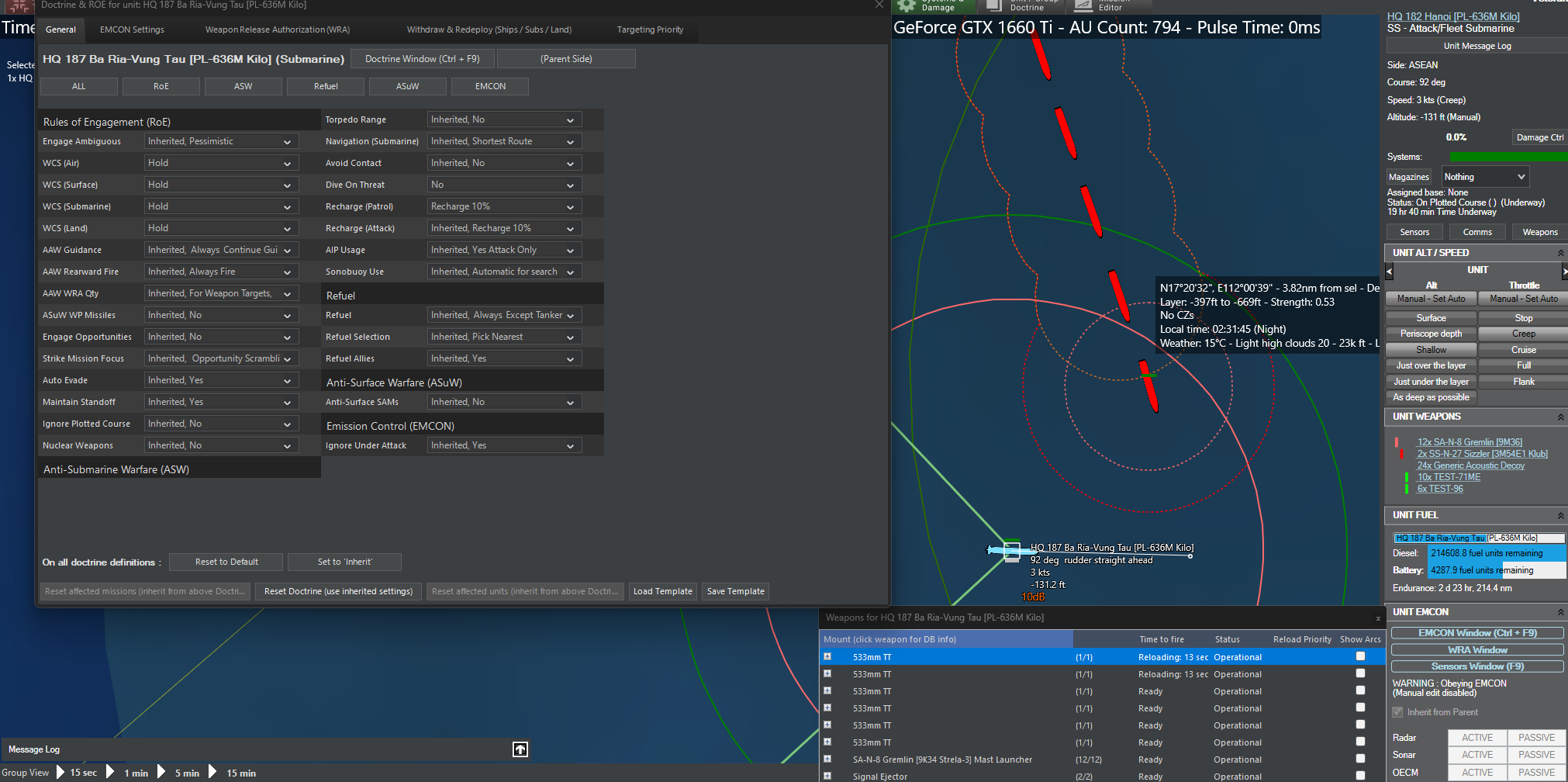1568x782 pixels.
Task: Open the Nuclear Weapons dropdown
Action: pyautogui.click(x=221, y=445)
